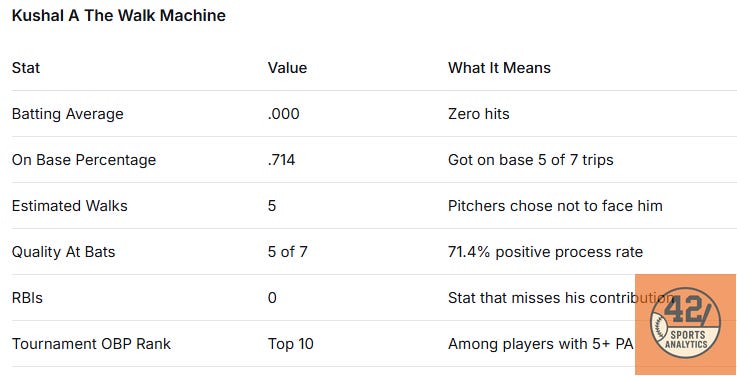Click the Tournament OBP Rank label

[91, 344]
